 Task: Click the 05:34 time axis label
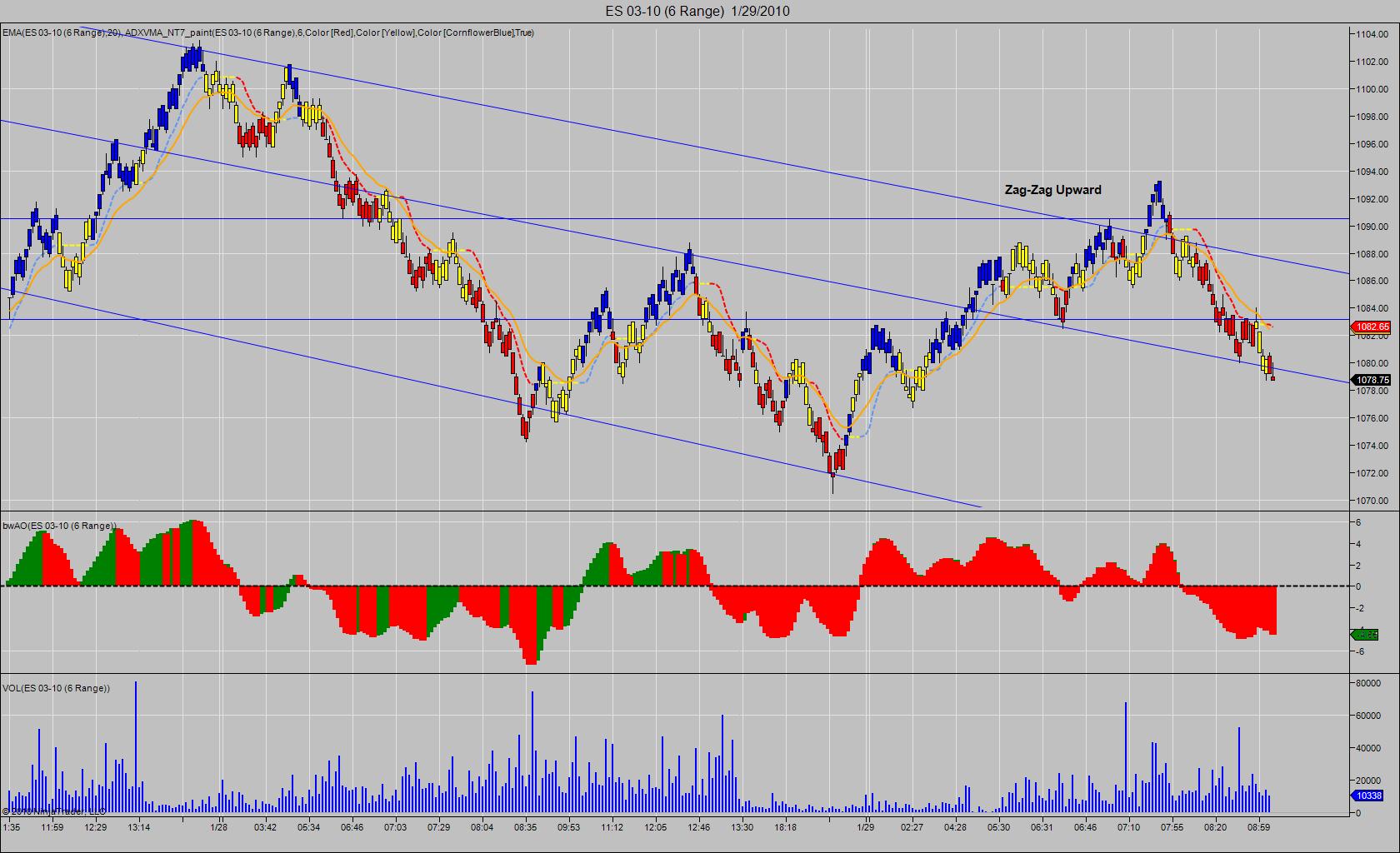309,827
